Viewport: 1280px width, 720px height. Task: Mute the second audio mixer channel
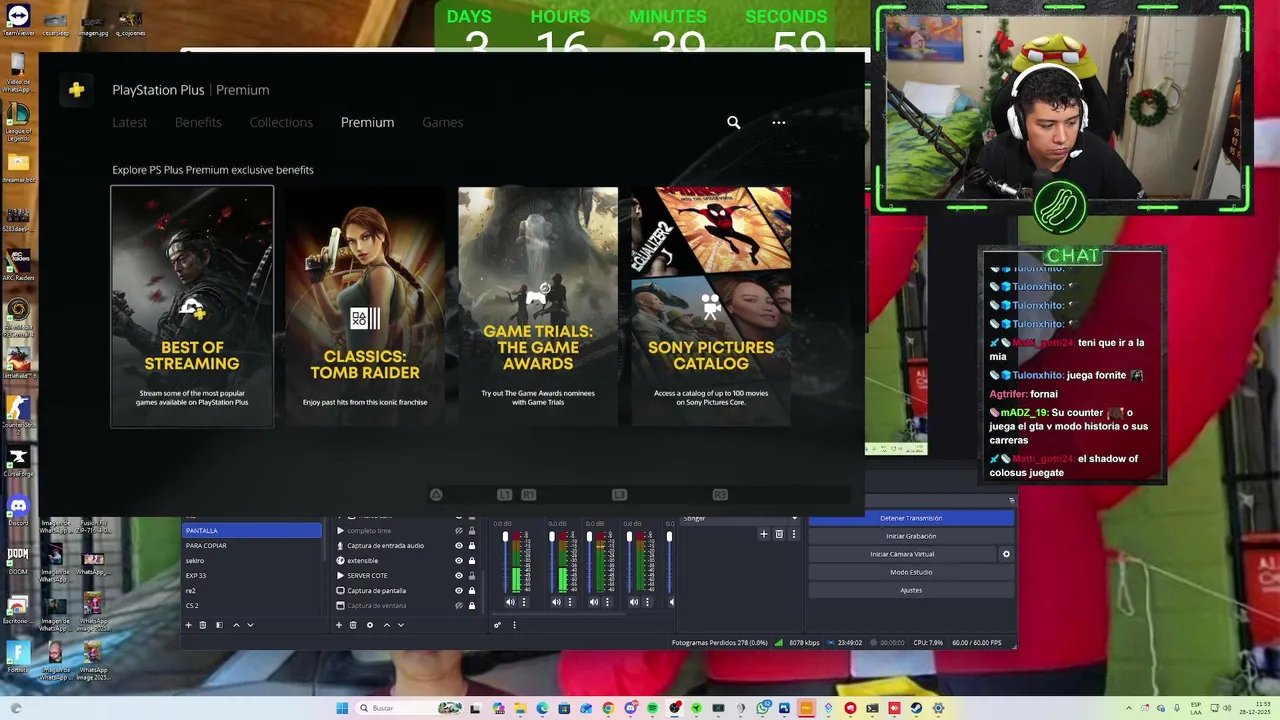click(556, 602)
